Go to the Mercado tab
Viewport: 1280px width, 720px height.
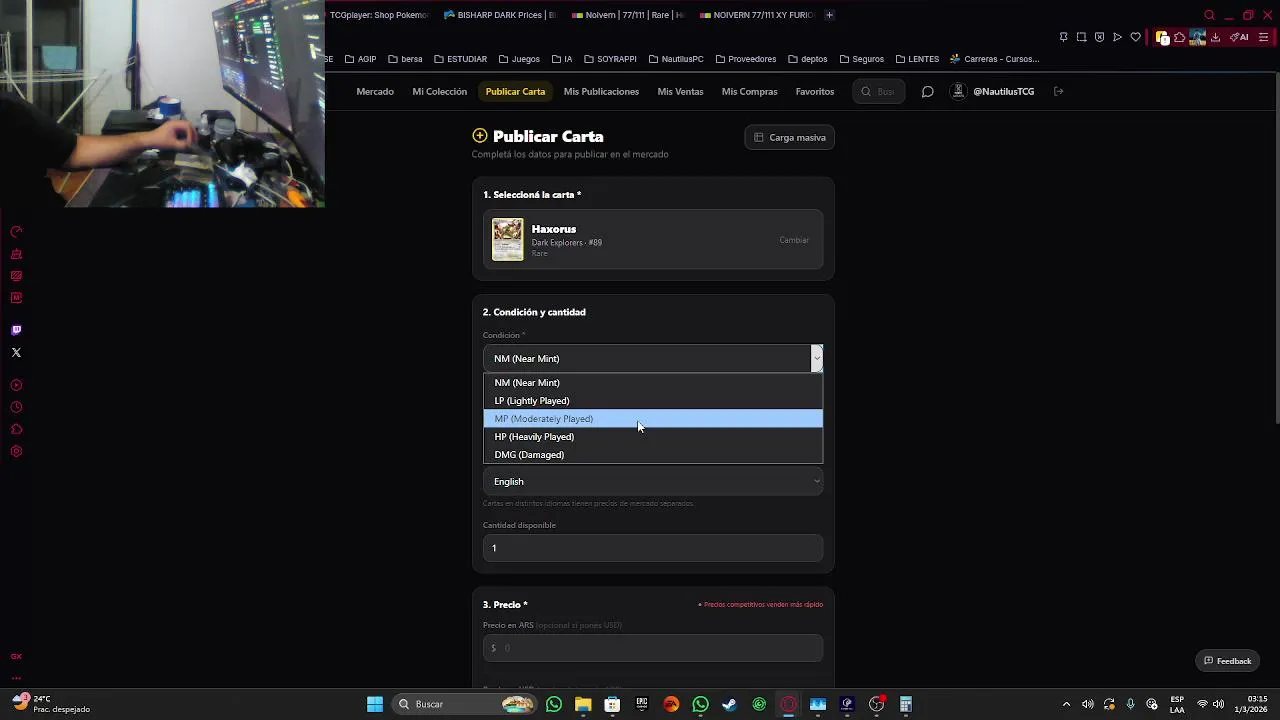(375, 92)
